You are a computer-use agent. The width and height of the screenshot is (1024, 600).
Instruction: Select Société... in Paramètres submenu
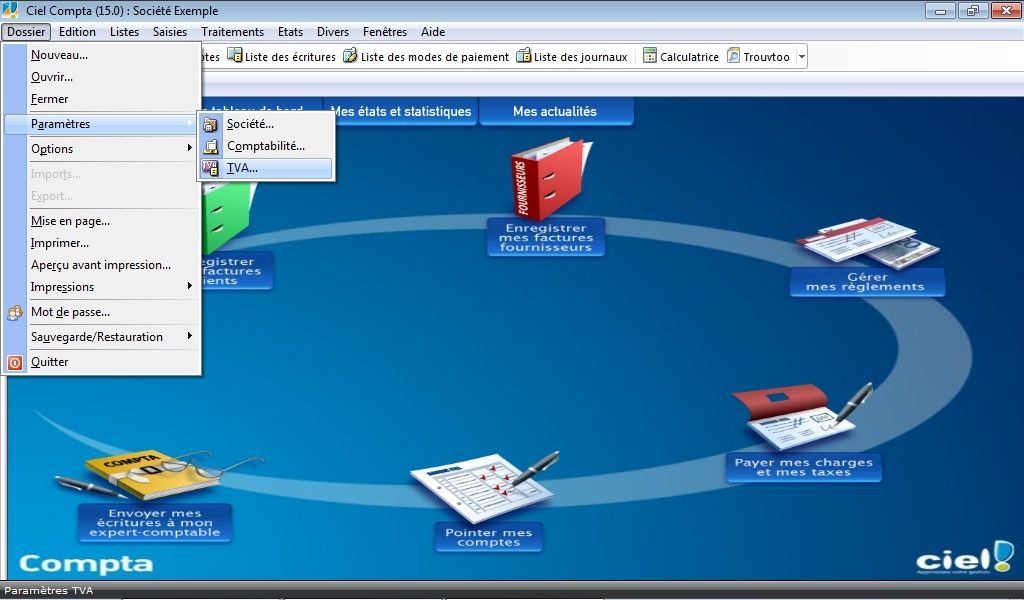point(266,123)
